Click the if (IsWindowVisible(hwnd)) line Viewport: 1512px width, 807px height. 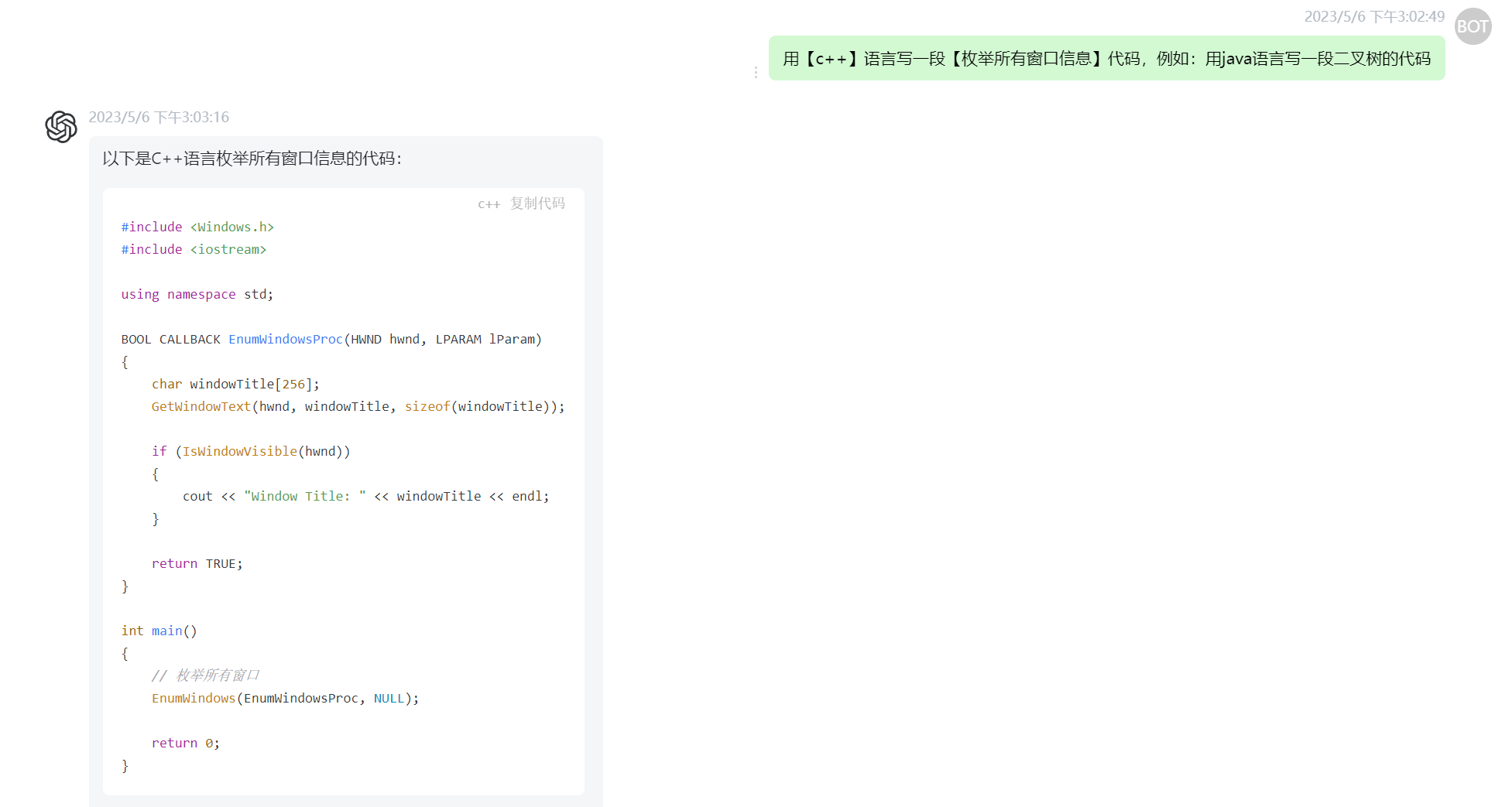pyautogui.click(x=251, y=451)
